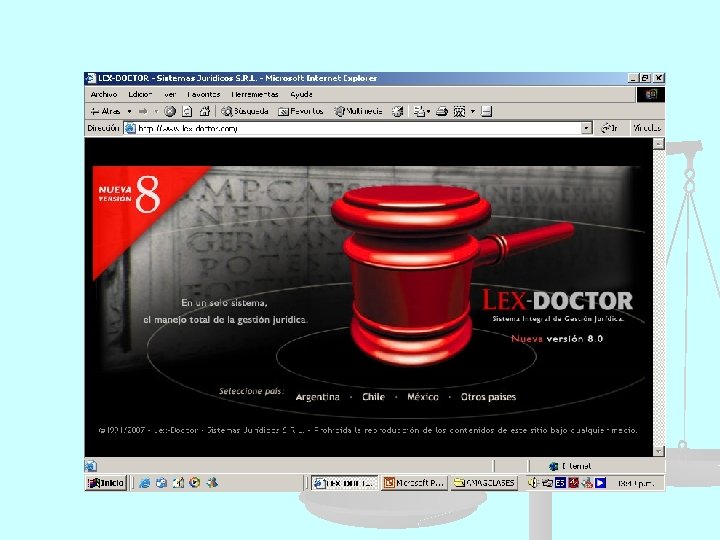This screenshot has height=540, width=720.
Task: Open the Edición menu
Action: click(140, 94)
